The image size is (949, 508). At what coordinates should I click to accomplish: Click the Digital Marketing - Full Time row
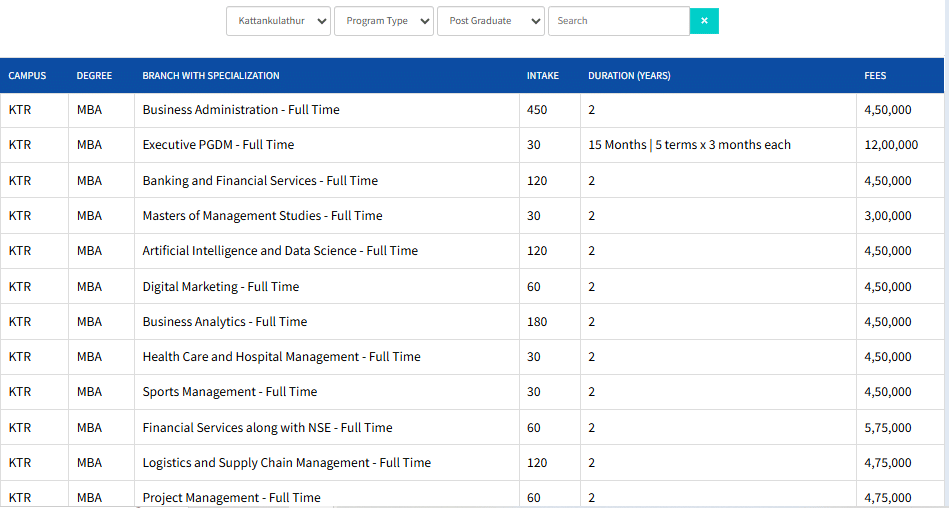click(221, 287)
